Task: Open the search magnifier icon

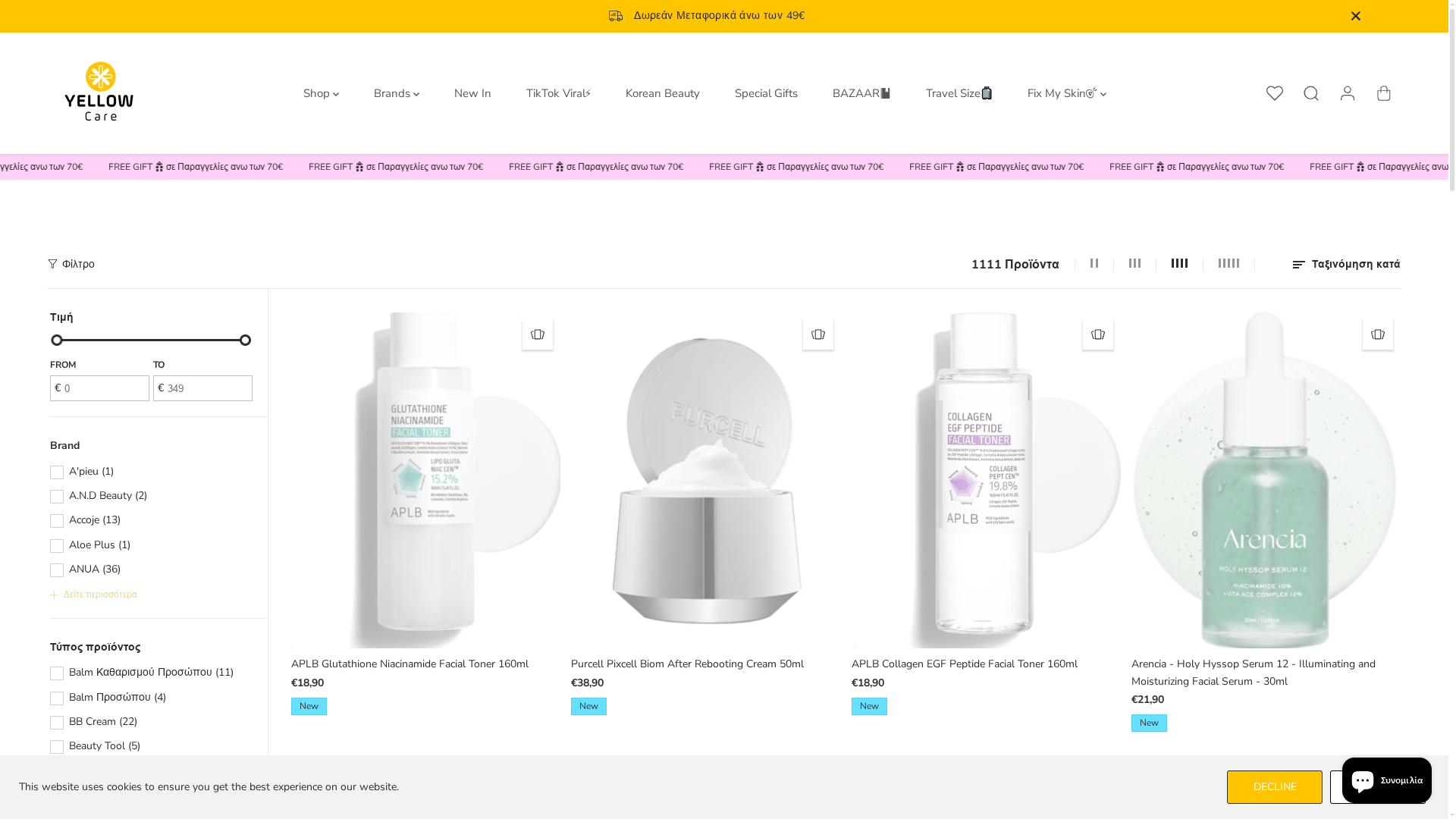Action: click(1311, 93)
